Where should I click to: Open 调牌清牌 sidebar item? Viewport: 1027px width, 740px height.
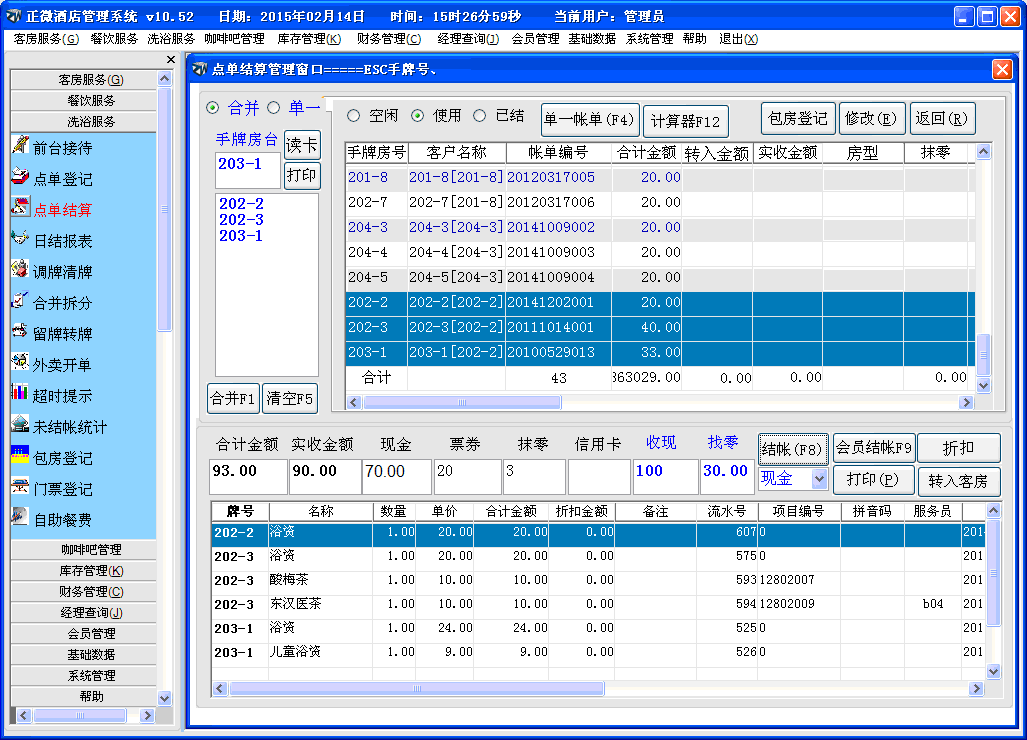click(61, 272)
